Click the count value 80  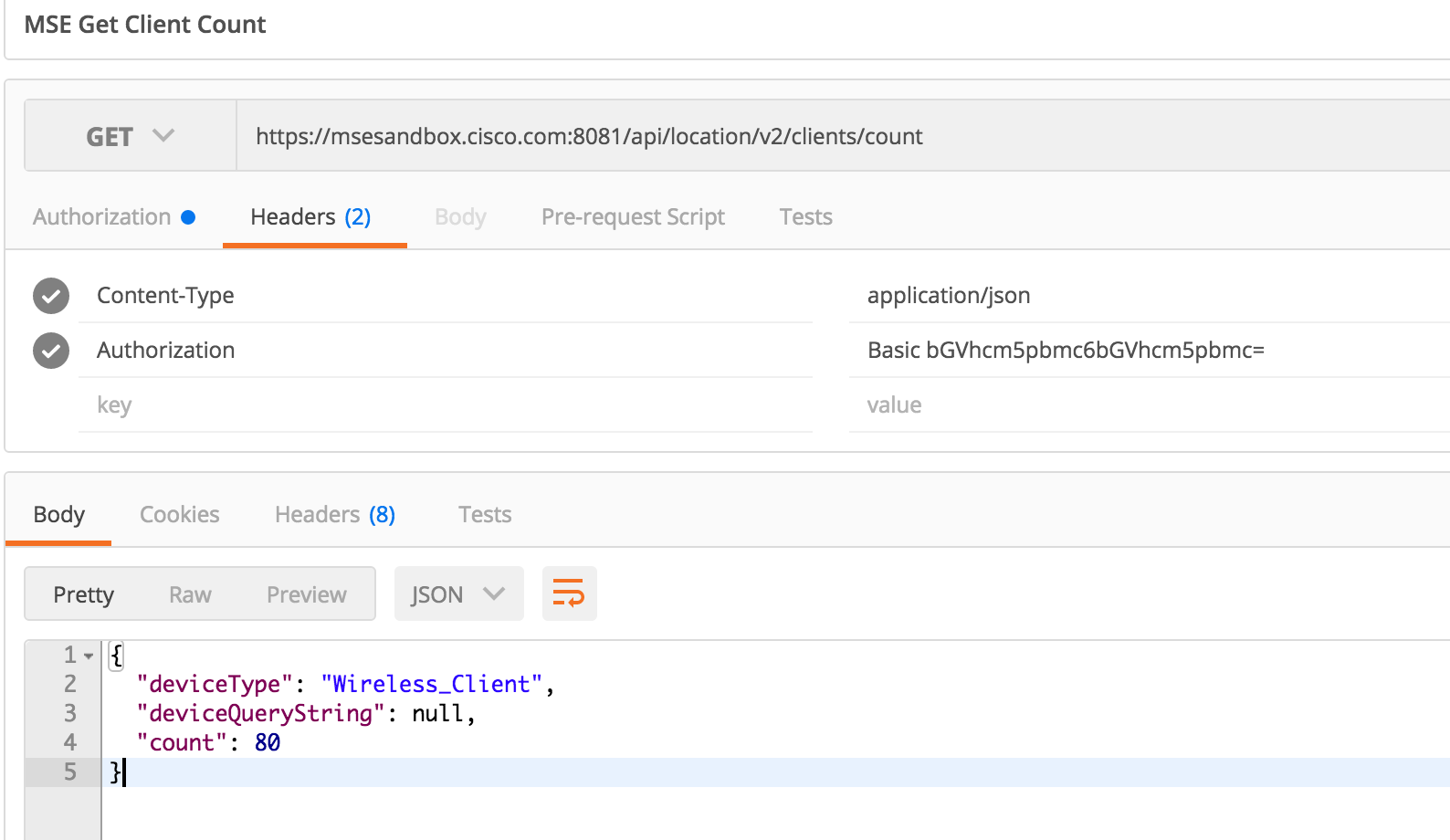coord(268,742)
